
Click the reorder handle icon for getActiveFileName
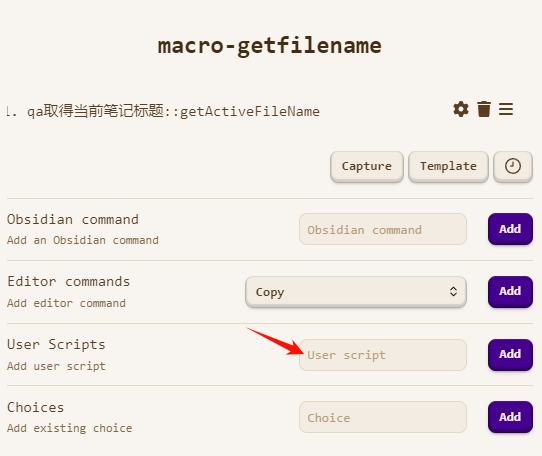[506, 109]
